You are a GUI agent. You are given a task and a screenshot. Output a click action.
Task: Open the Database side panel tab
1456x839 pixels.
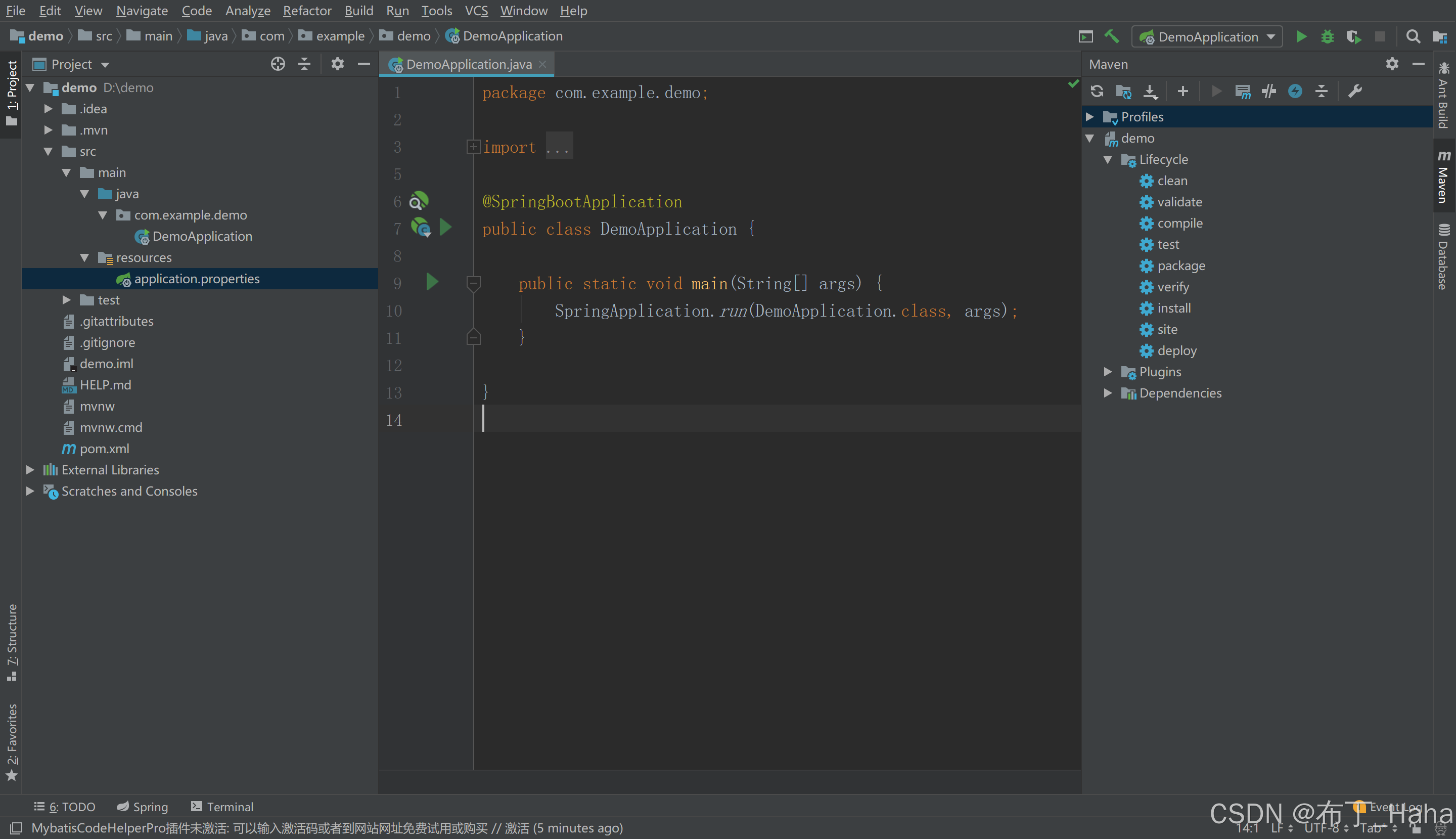click(x=1443, y=256)
